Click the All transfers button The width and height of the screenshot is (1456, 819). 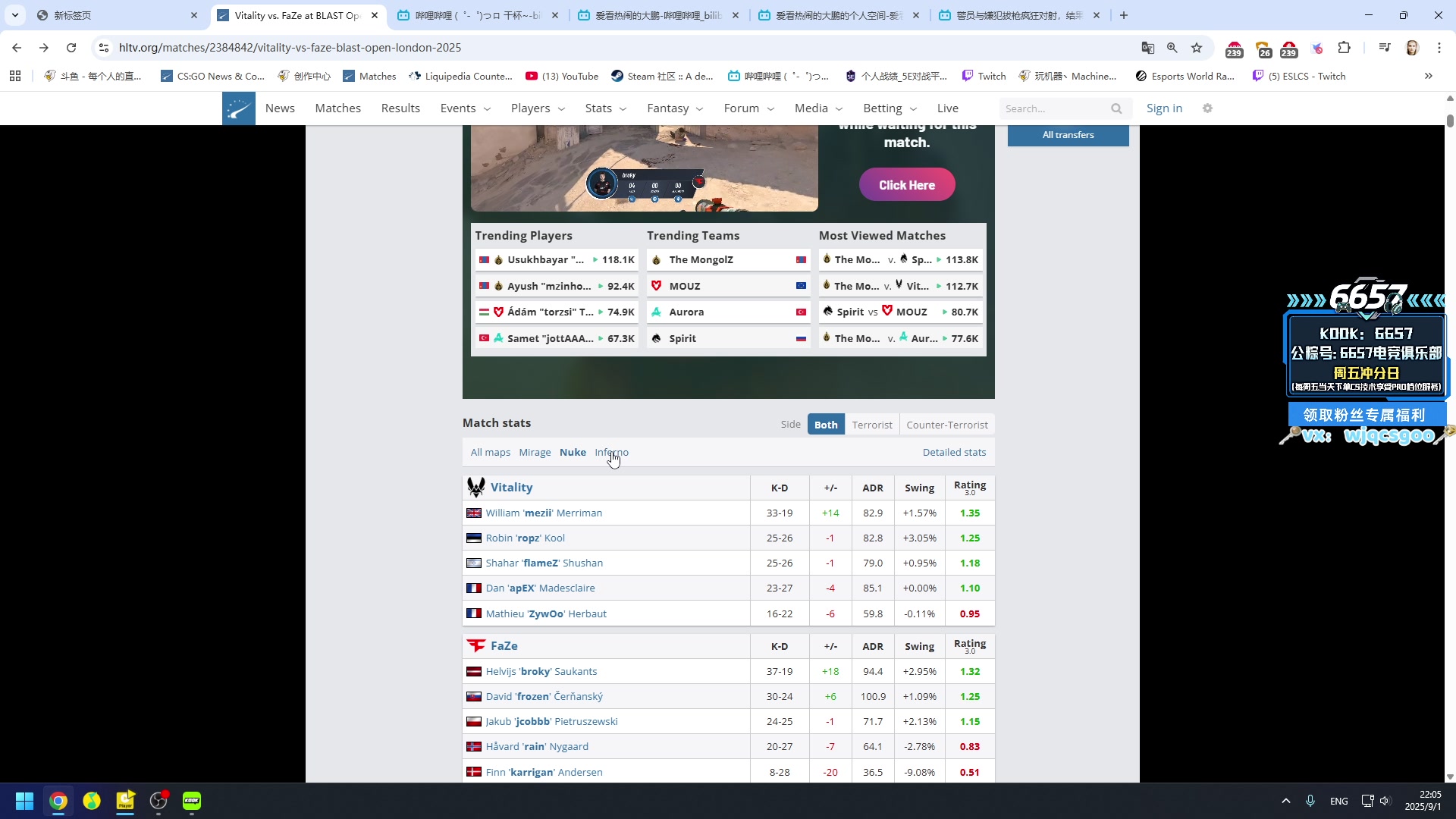pos(1068,135)
